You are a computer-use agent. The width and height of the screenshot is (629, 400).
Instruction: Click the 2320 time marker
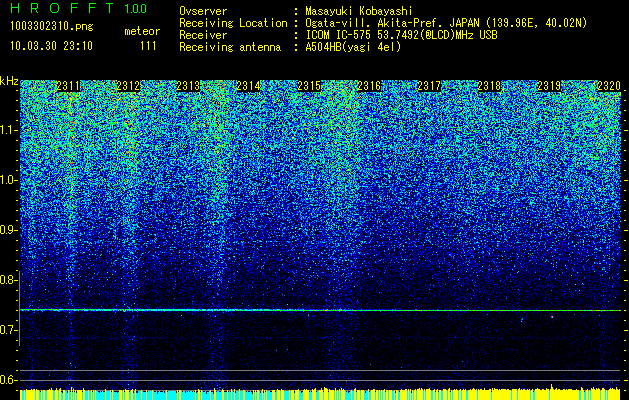[609, 86]
